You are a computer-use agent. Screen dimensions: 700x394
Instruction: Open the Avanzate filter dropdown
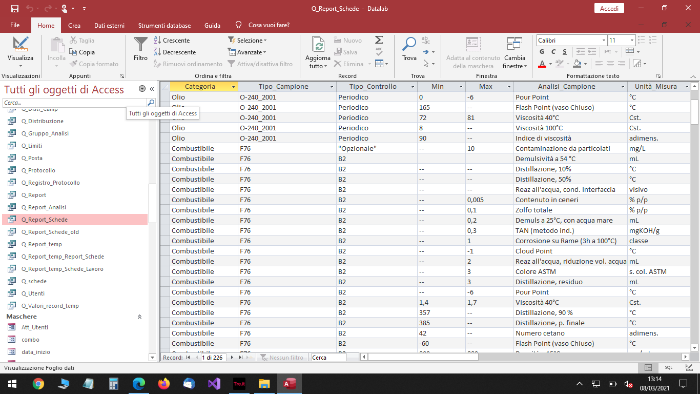pos(247,52)
